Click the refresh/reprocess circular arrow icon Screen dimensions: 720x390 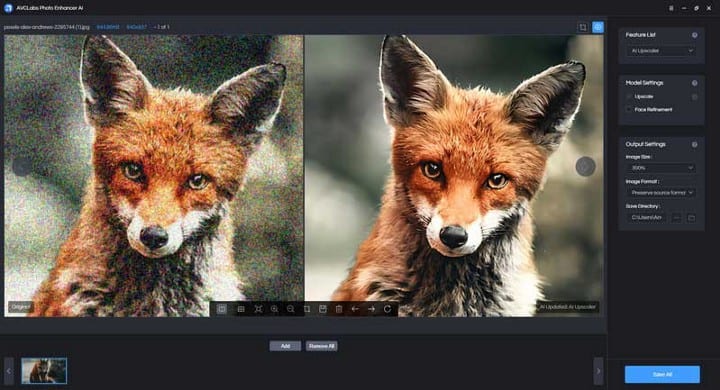click(387, 309)
